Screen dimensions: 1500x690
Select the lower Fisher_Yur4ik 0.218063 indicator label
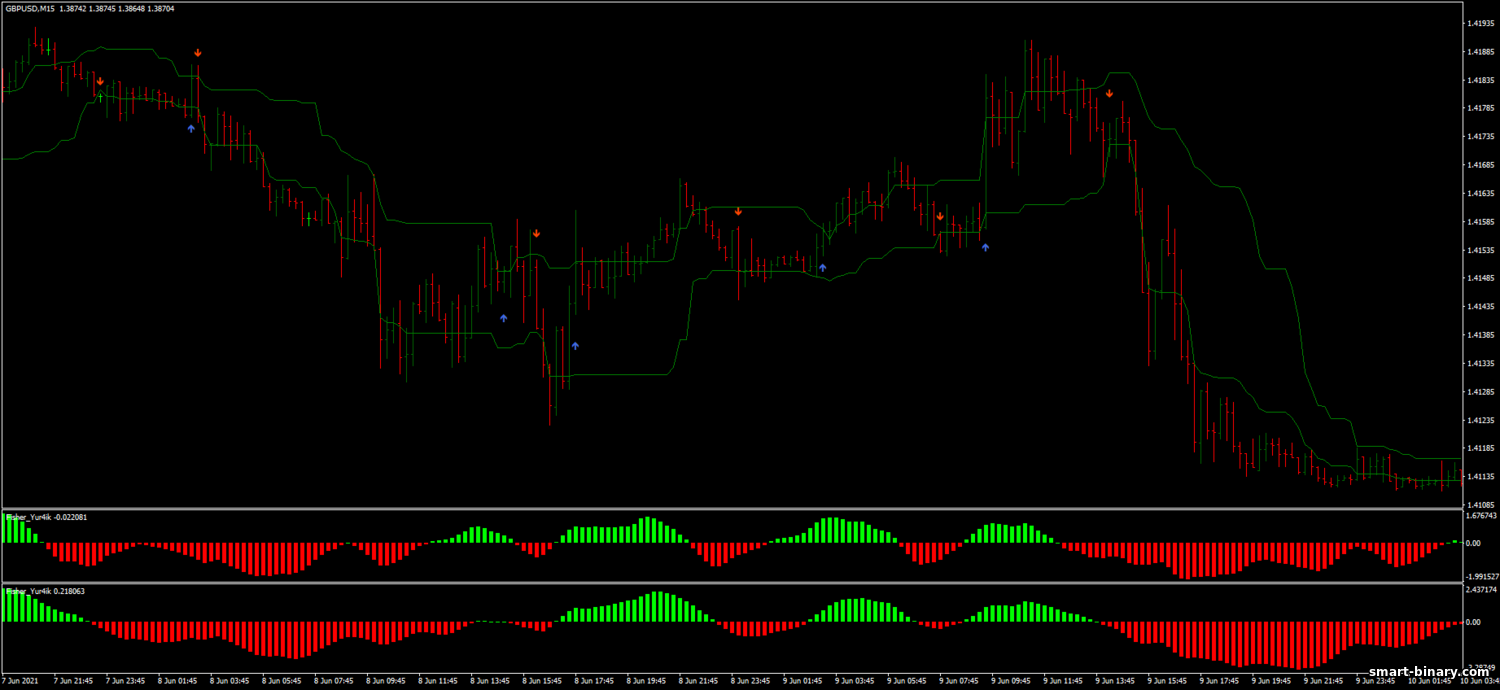point(45,591)
